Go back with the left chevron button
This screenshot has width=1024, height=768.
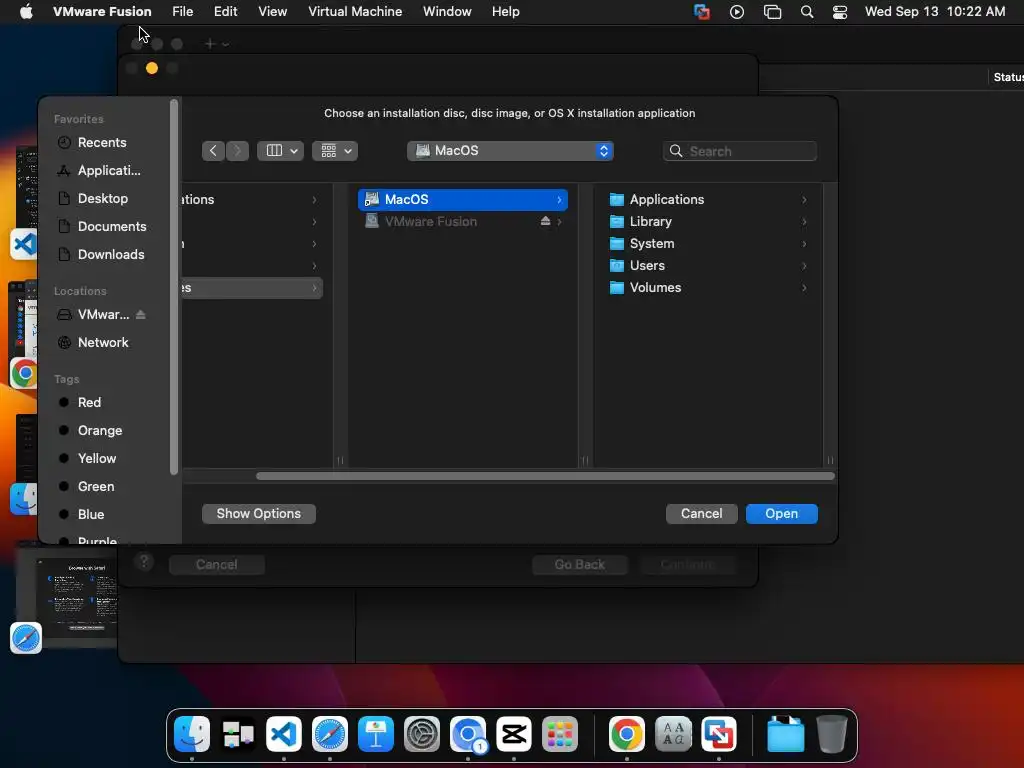(213, 151)
